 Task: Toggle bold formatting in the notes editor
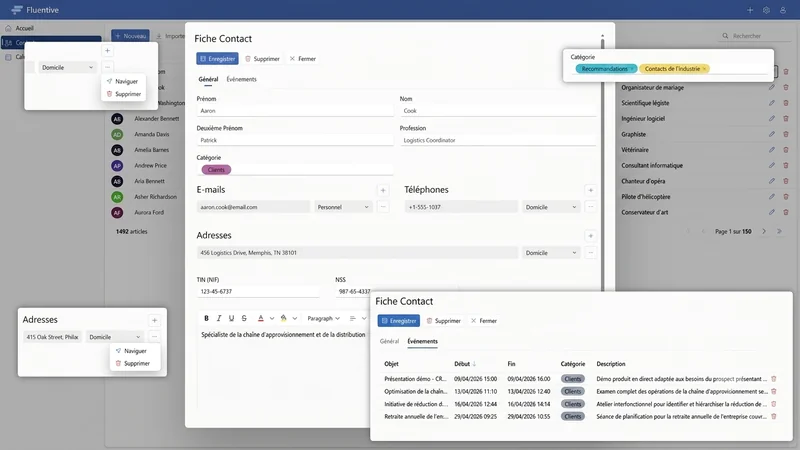click(206, 318)
